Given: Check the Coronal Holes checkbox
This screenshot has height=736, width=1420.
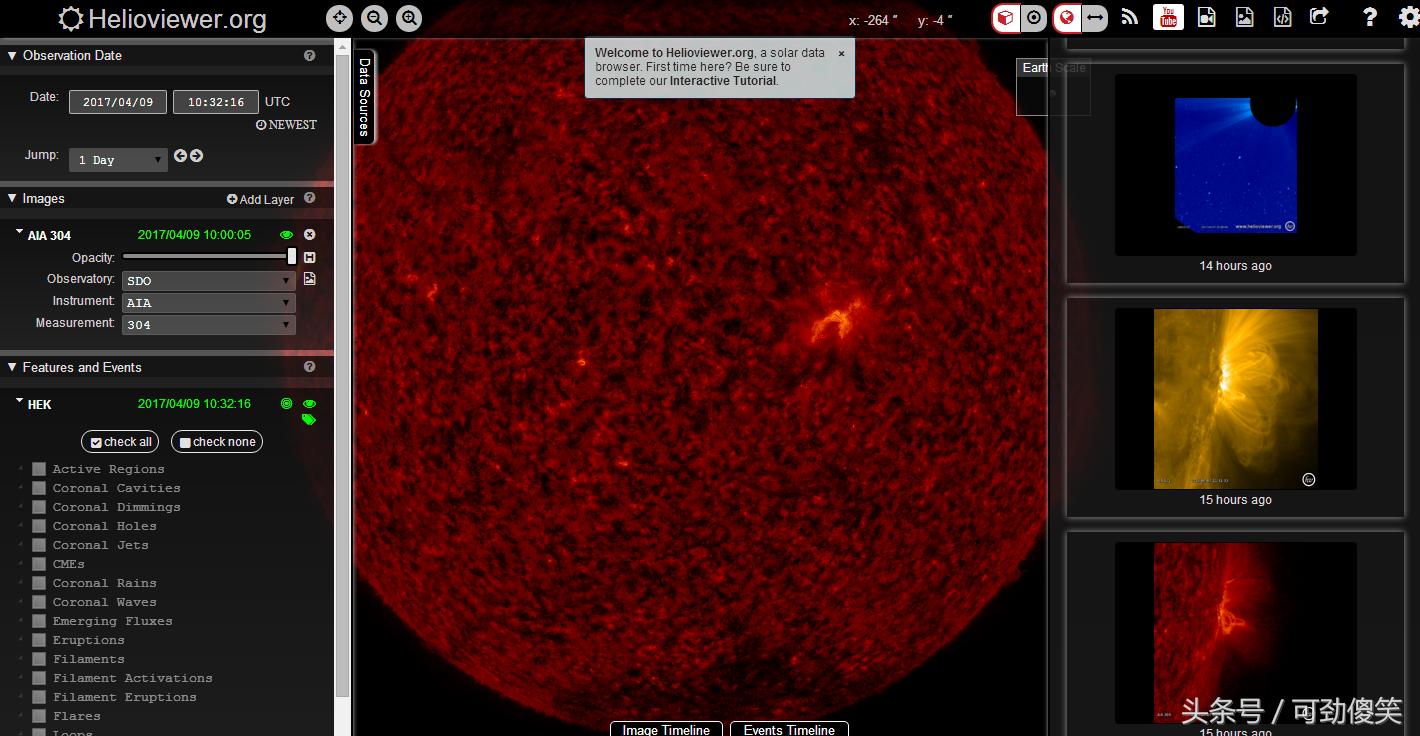Looking at the screenshot, I should (x=39, y=526).
